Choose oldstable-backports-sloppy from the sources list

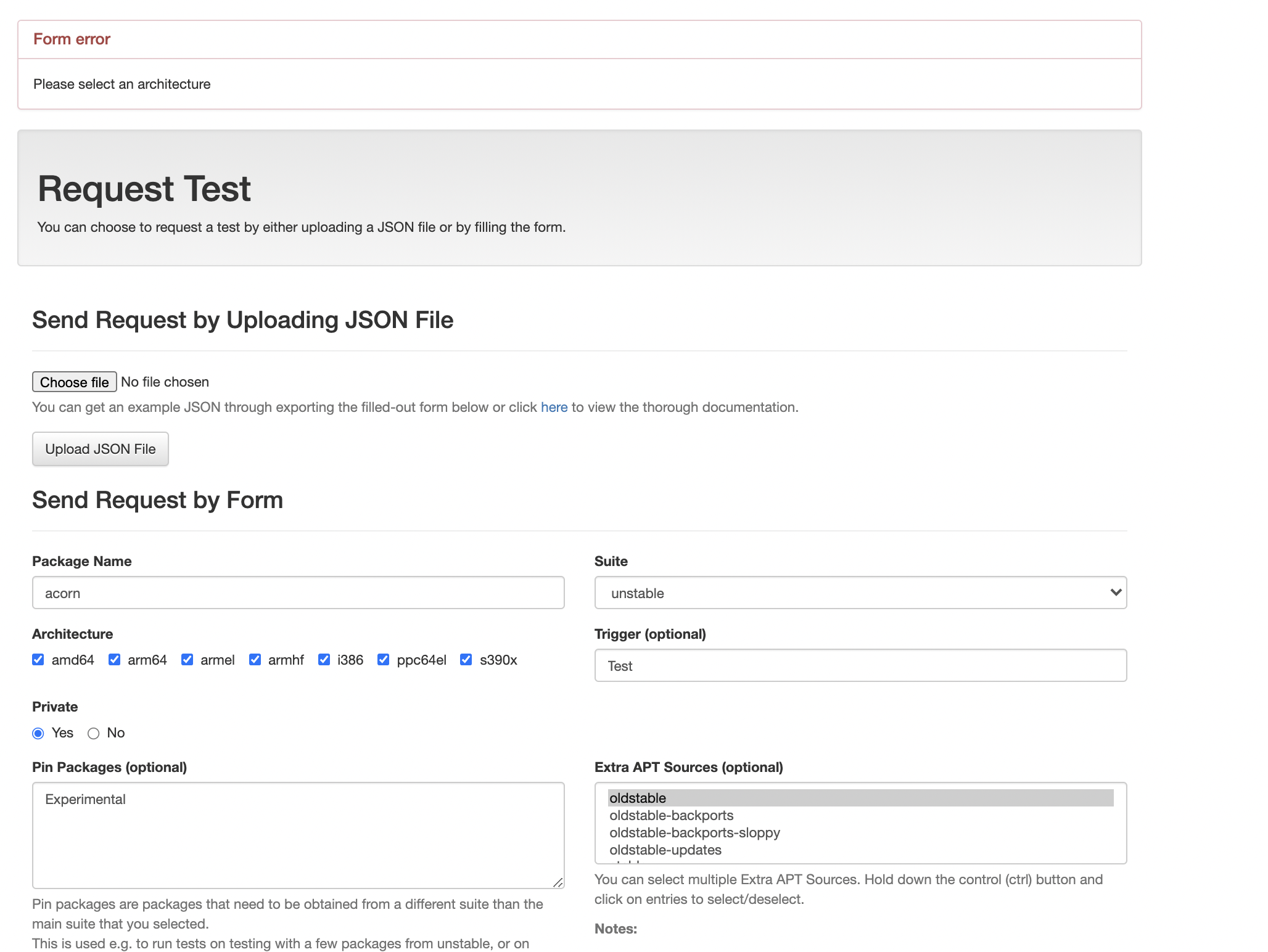point(694,832)
